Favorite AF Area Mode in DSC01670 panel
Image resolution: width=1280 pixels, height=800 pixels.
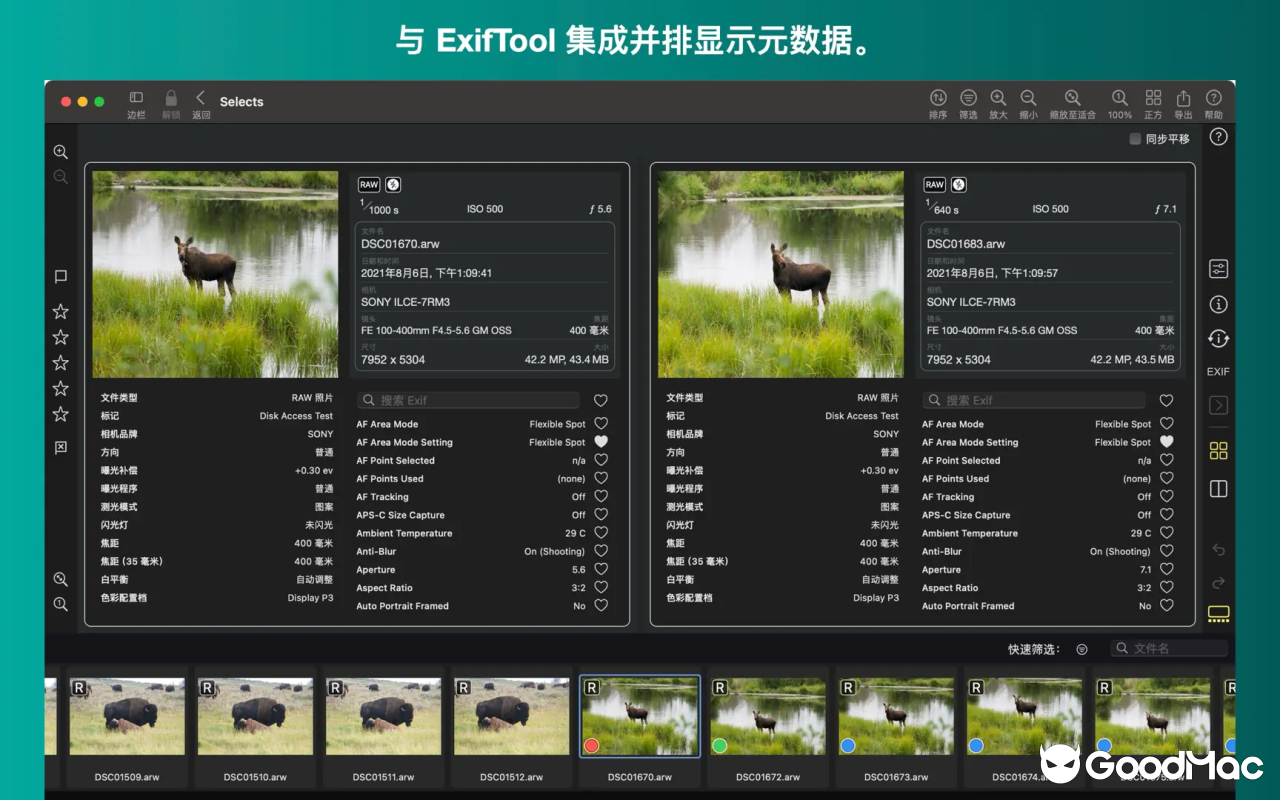[601, 424]
